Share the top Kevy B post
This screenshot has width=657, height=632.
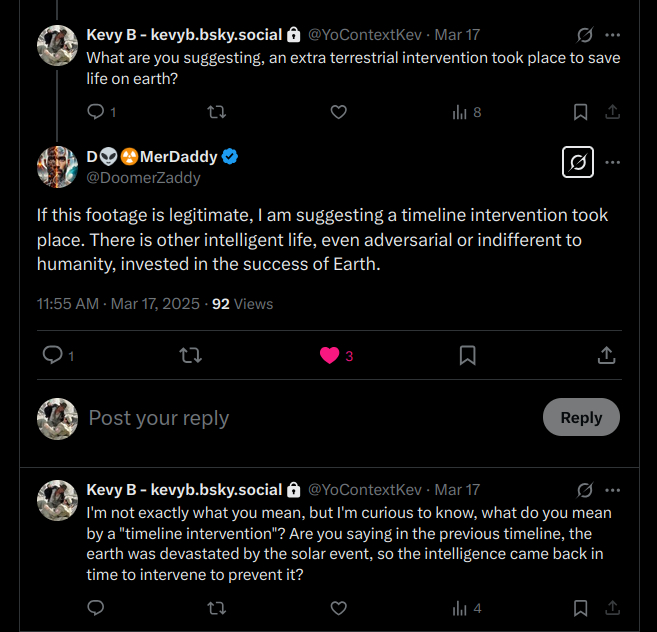tap(613, 112)
